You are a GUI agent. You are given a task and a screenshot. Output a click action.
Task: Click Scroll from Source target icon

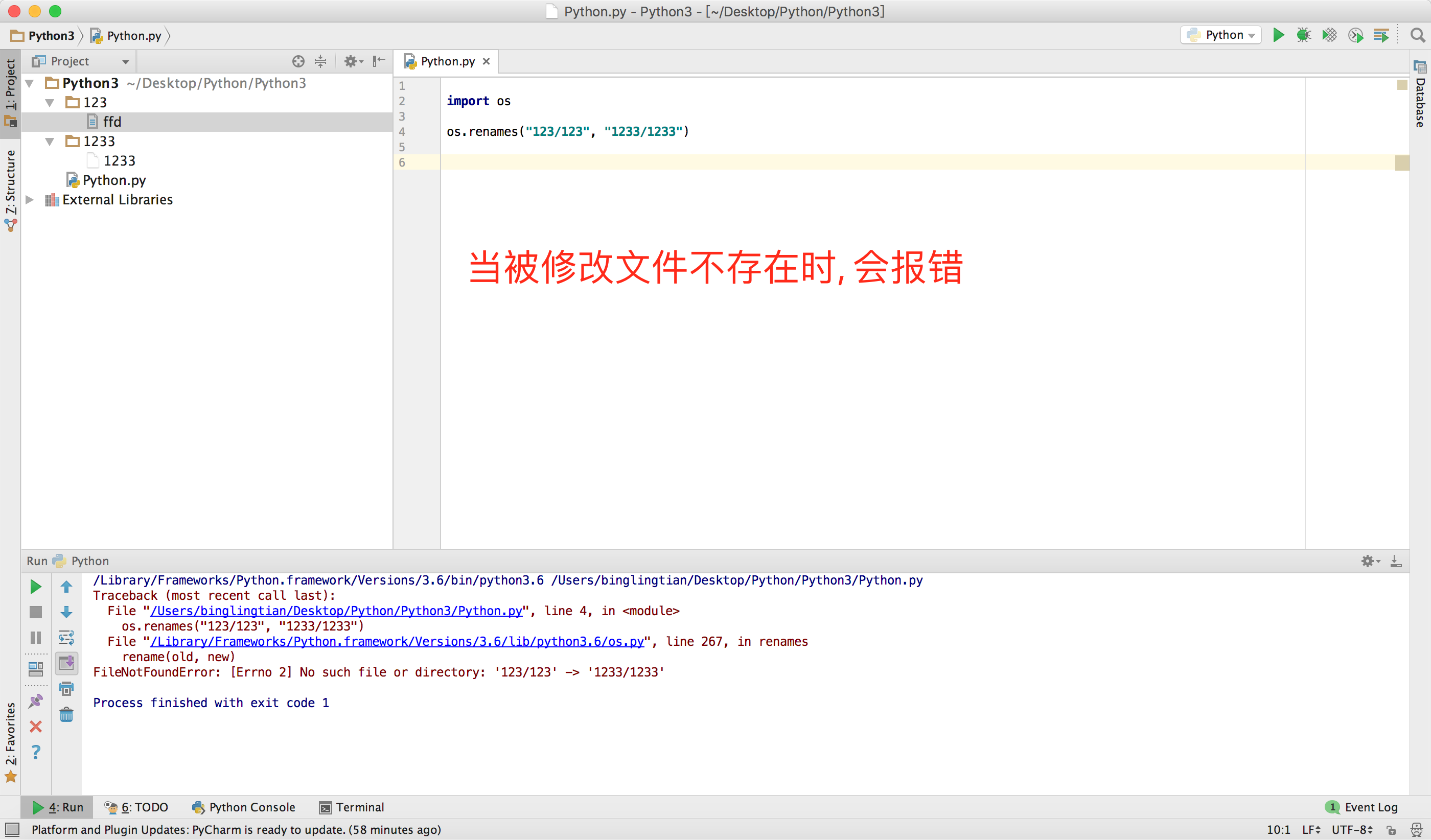click(x=298, y=61)
